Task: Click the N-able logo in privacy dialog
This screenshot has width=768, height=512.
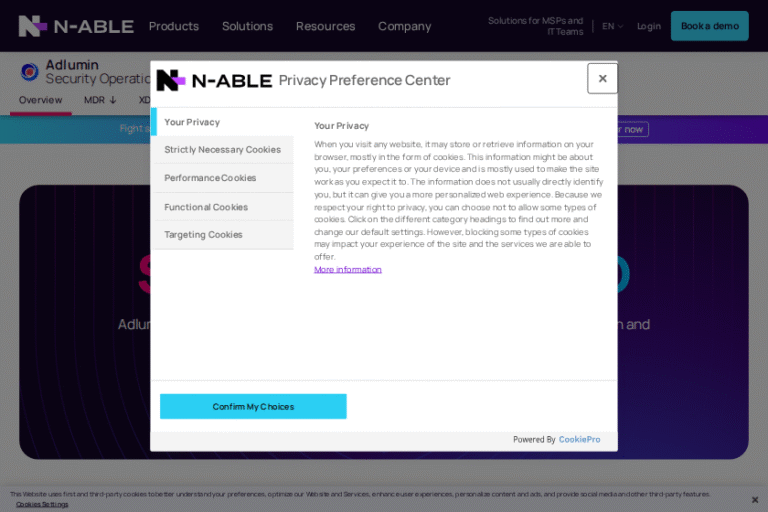Action: 214,80
